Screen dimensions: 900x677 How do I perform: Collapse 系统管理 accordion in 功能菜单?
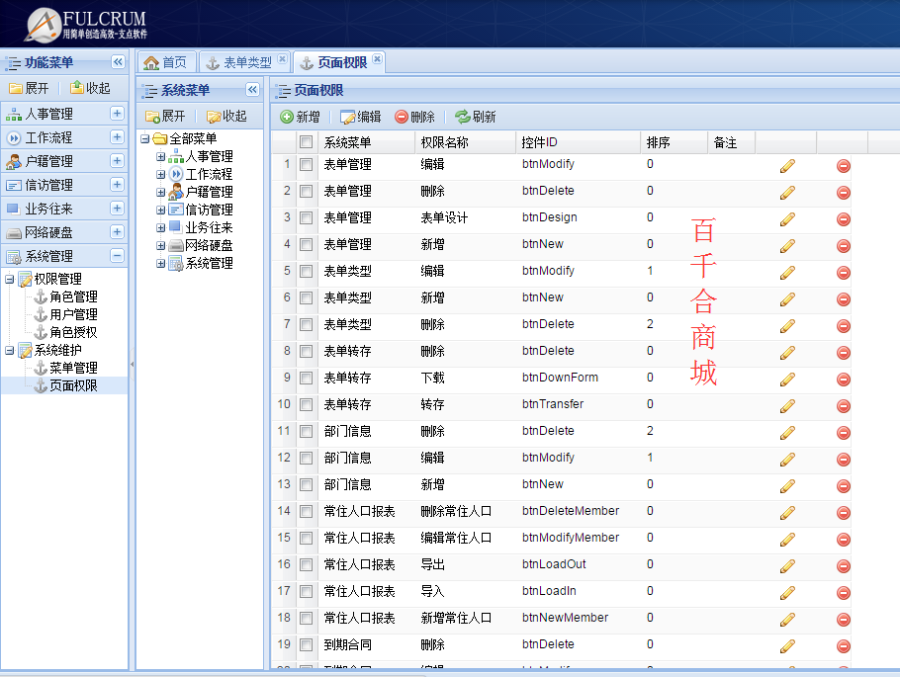coord(117,256)
